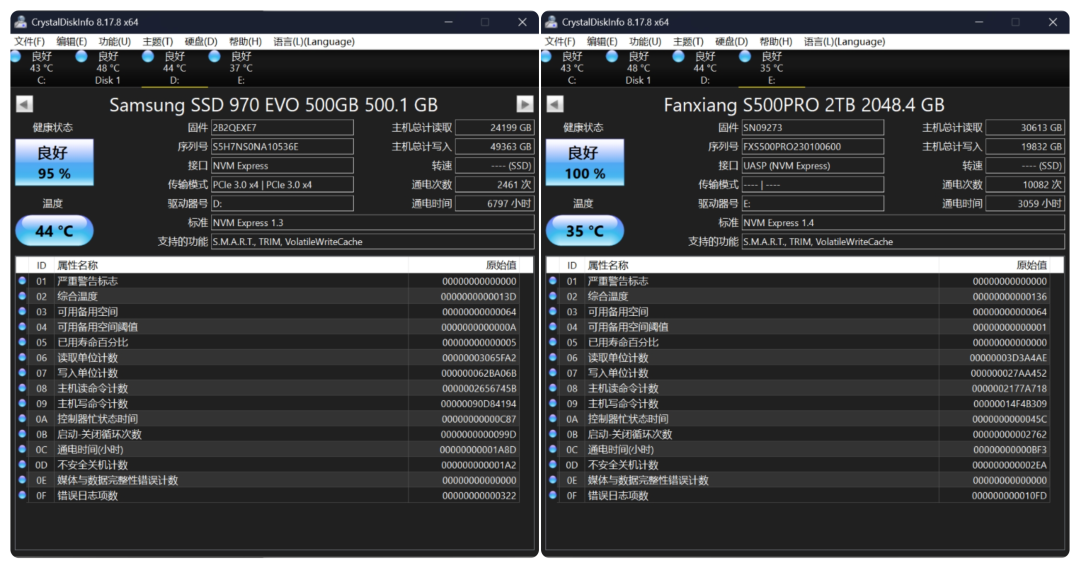Open 硬盘(D) menu in Fanxiang window

[x=731, y=41]
